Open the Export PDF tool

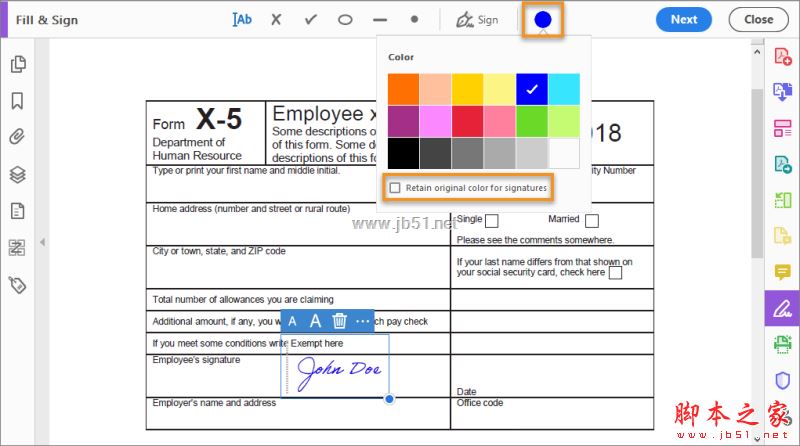(783, 164)
